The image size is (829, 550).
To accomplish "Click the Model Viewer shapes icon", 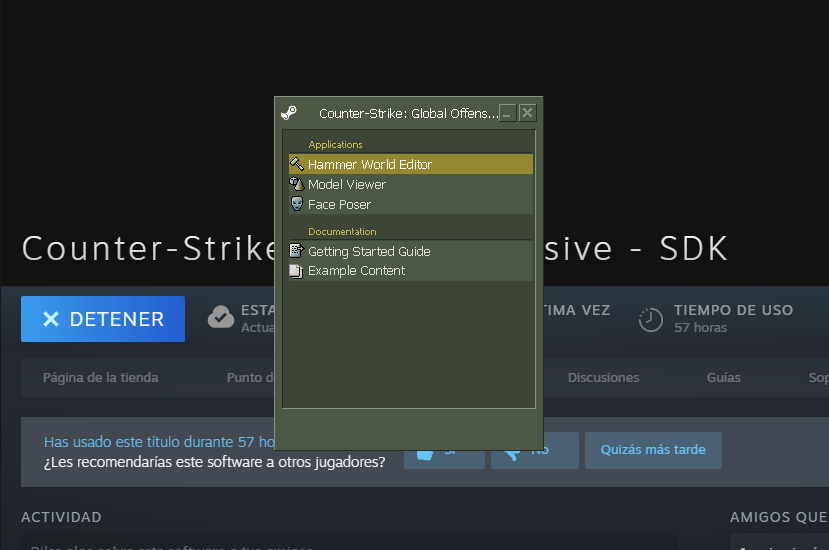I will coord(297,184).
